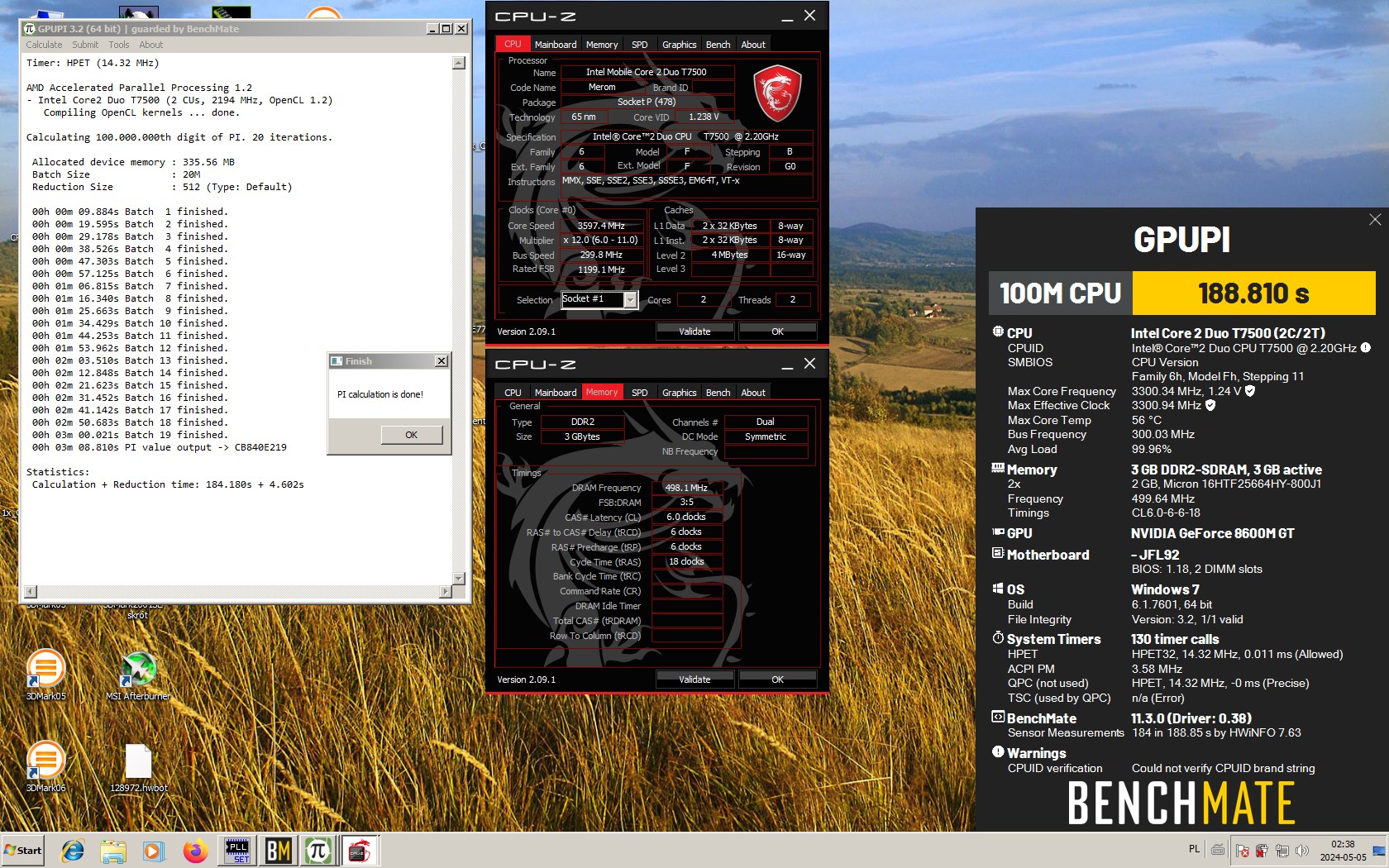Click the DRAM Frequency 498.1 MHz field
This screenshot has height=868, width=1389.
[x=687, y=488]
